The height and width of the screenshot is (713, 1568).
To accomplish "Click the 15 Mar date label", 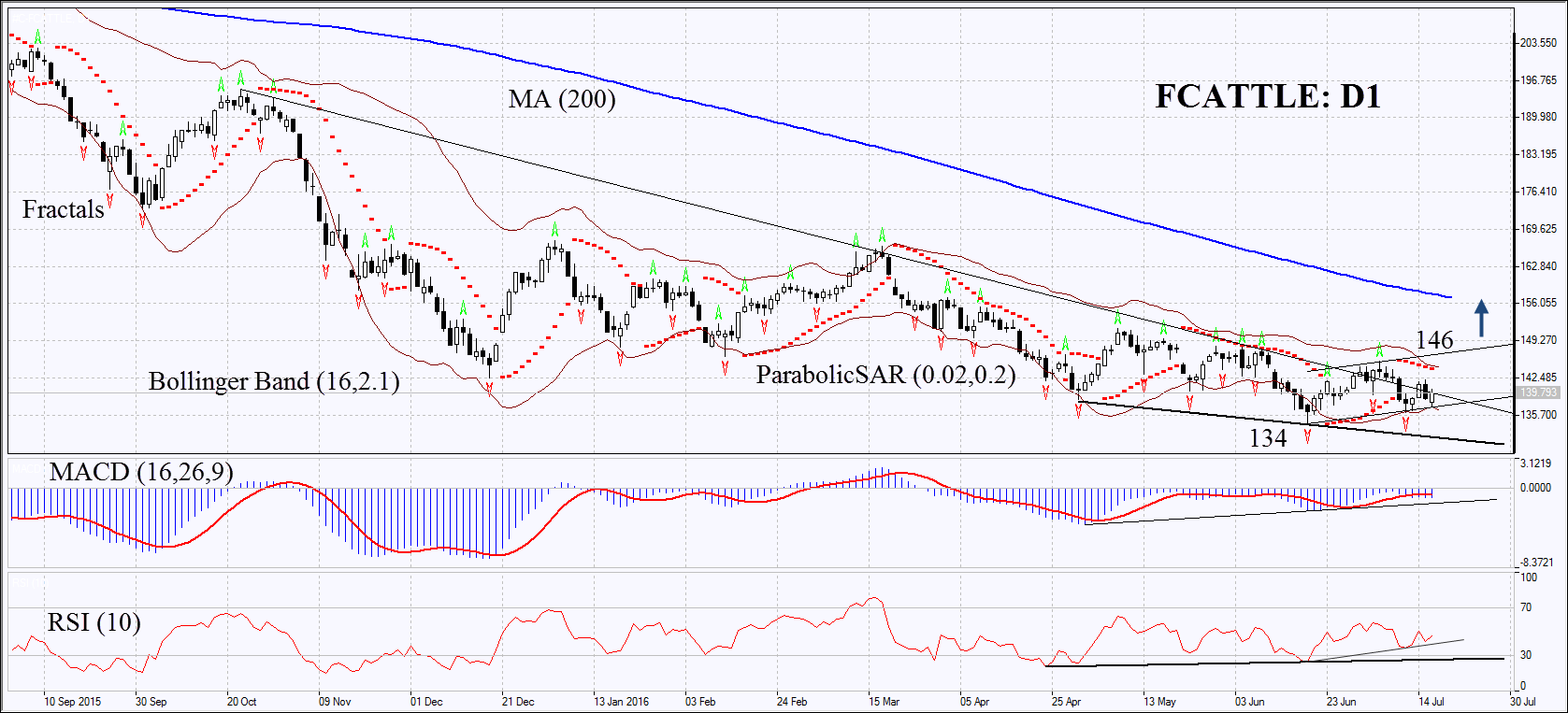I will (x=884, y=701).
